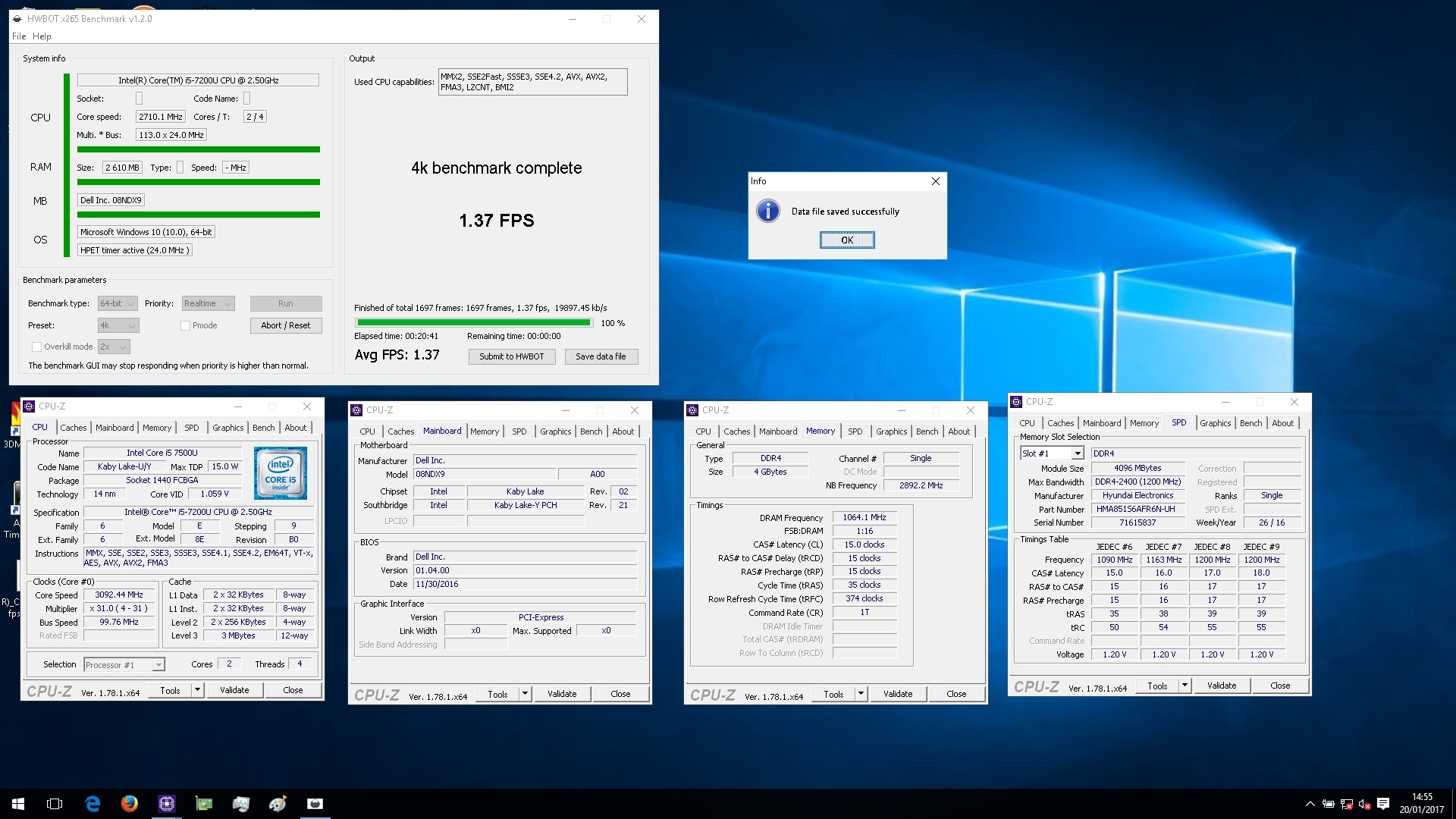This screenshot has height=819, width=1456.
Task: Open the Help menu in HWBOT
Action: (x=42, y=36)
